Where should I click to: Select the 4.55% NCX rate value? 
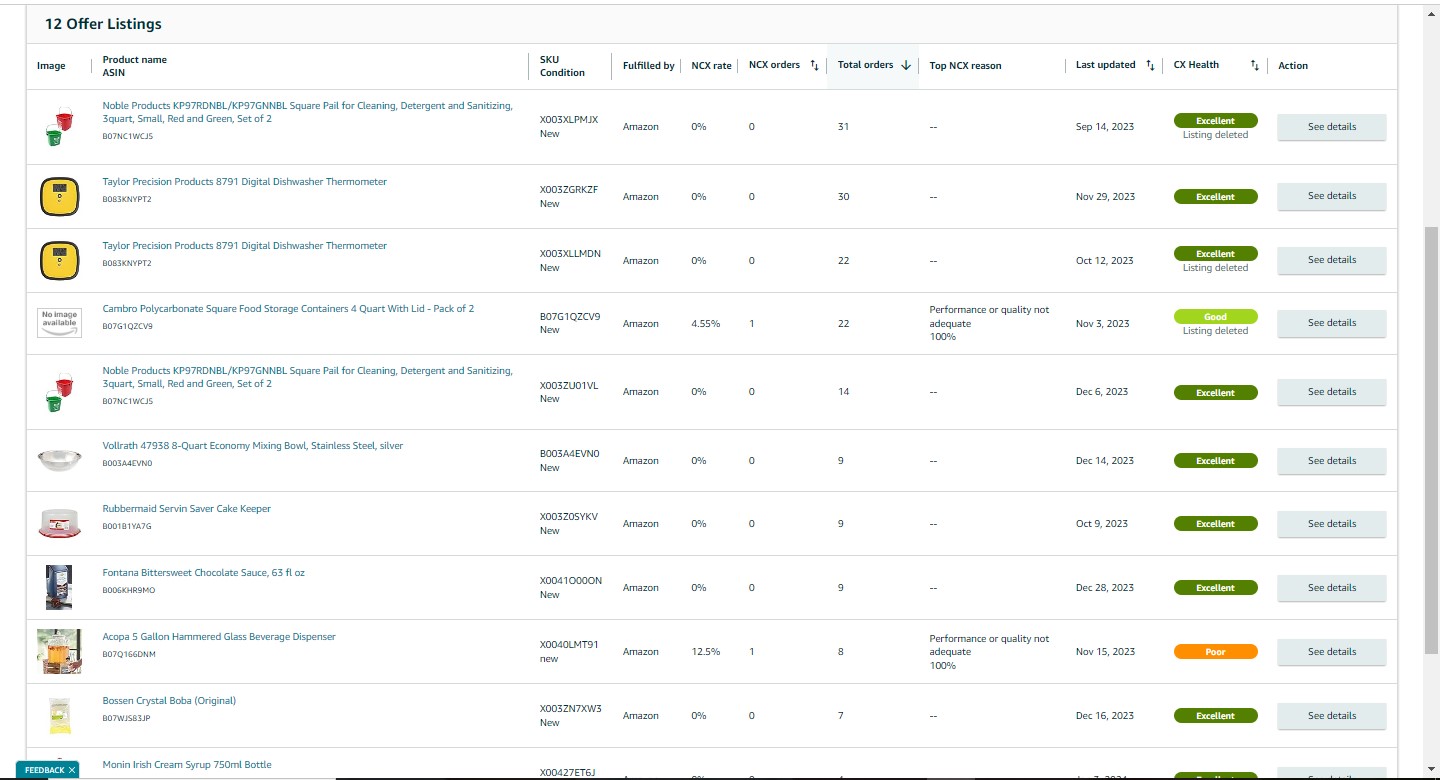coord(705,324)
